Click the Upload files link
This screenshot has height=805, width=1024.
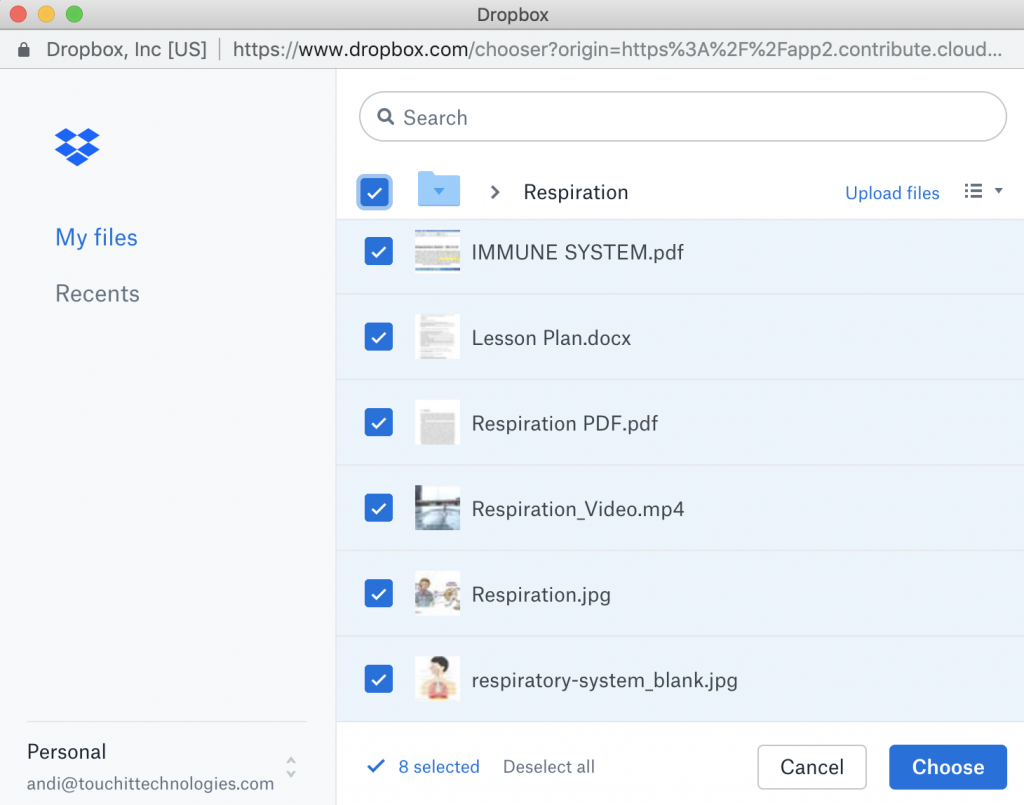point(892,193)
